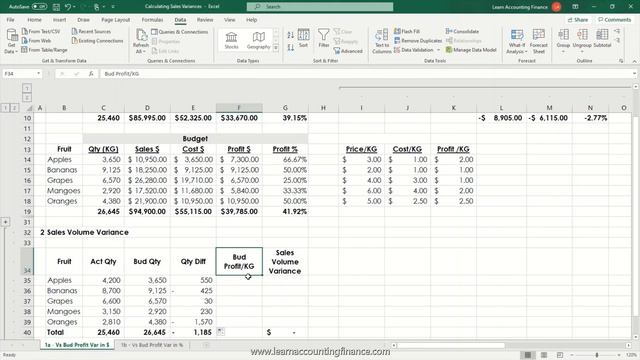Toggle the AutoSave switch
640x360 pixels.
39,7
